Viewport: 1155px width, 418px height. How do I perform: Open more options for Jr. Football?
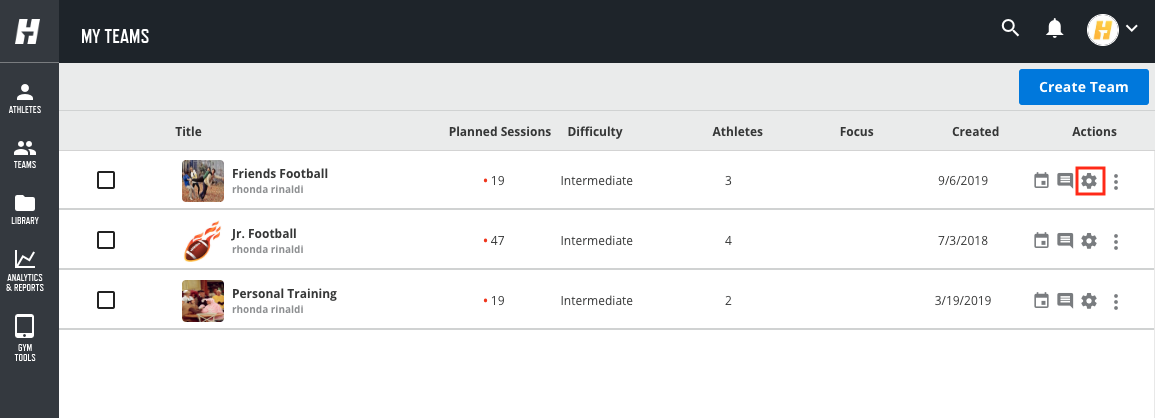click(x=1117, y=241)
